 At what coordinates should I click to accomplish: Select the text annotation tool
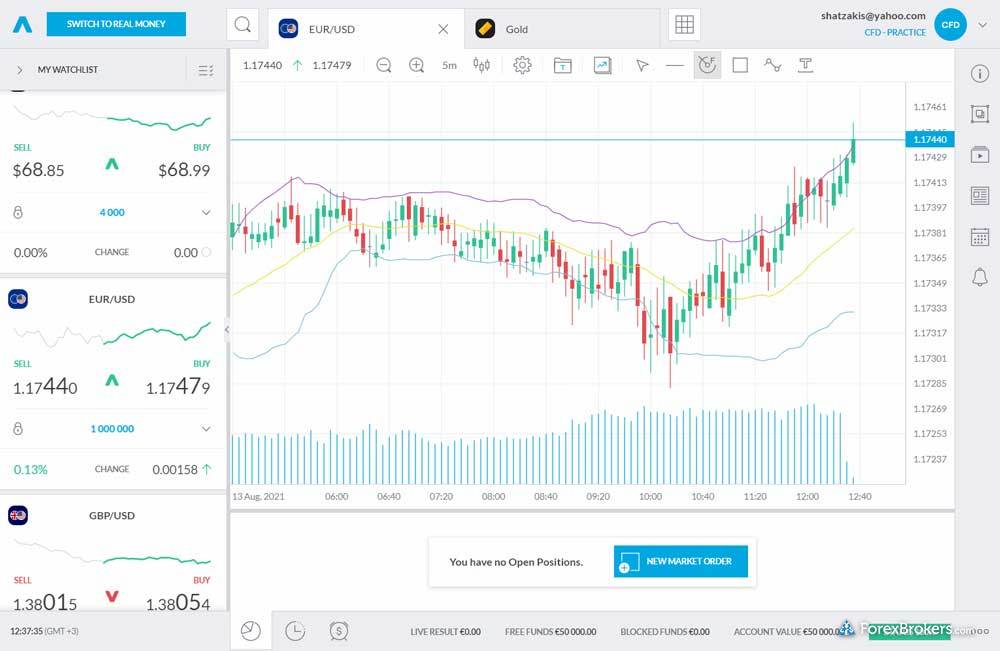tap(805, 65)
